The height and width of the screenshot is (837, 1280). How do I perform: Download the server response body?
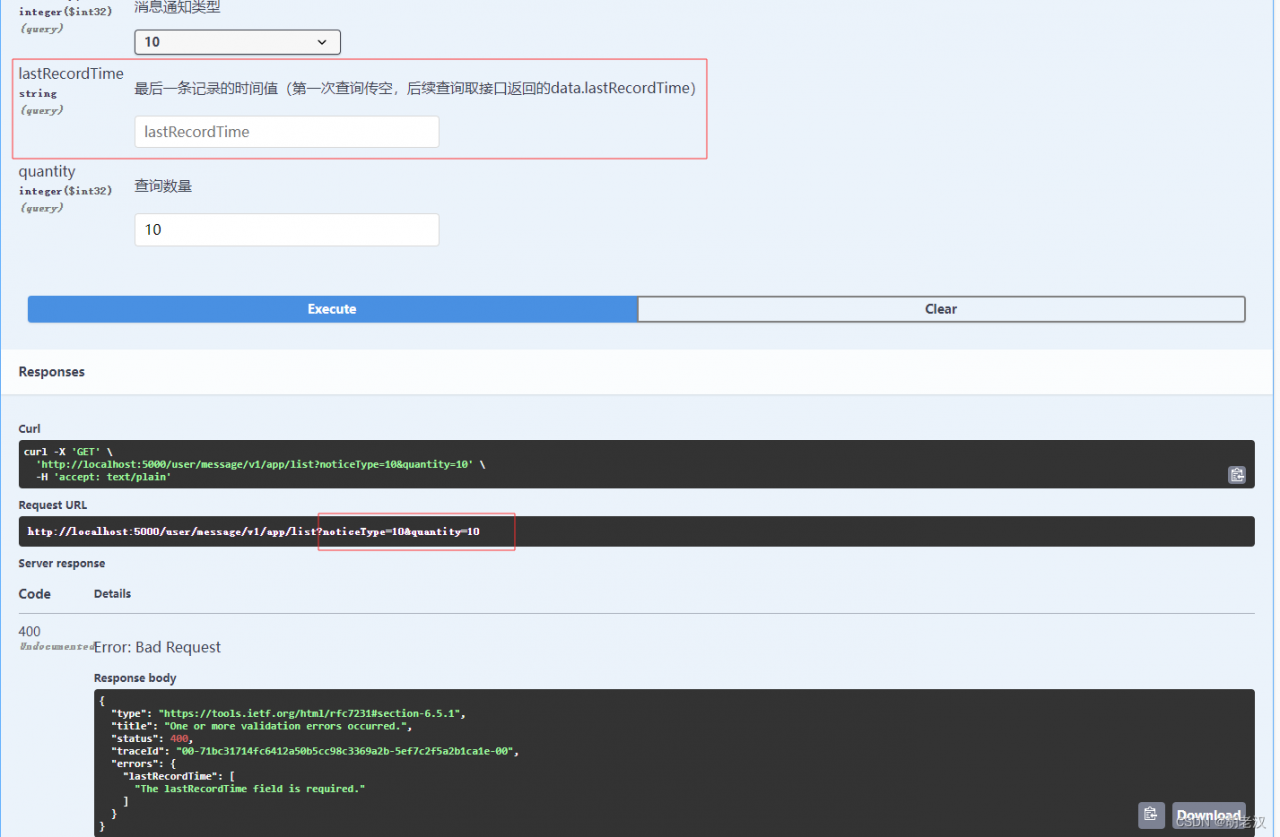click(x=1208, y=816)
